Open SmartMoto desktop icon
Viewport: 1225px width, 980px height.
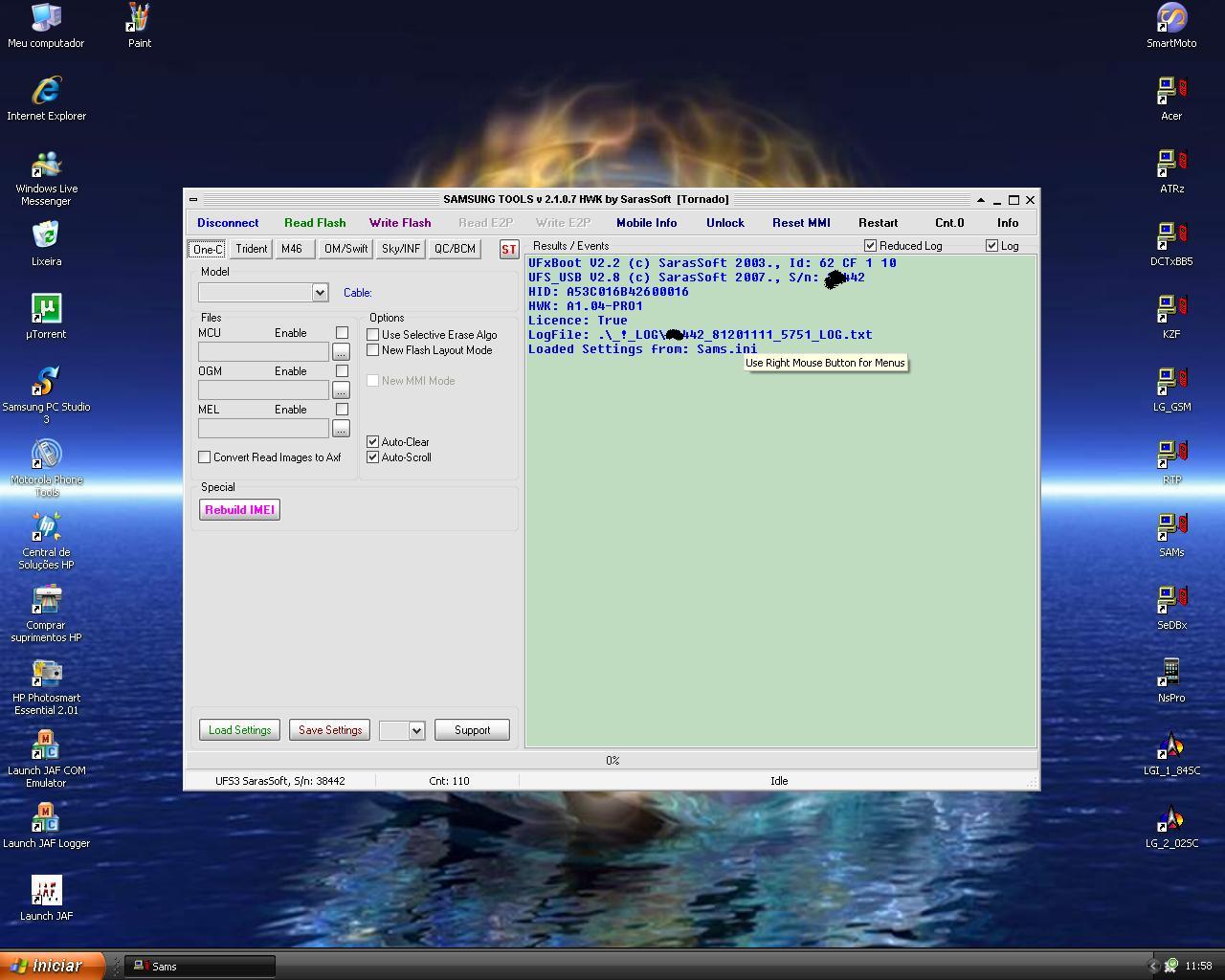click(x=1171, y=26)
